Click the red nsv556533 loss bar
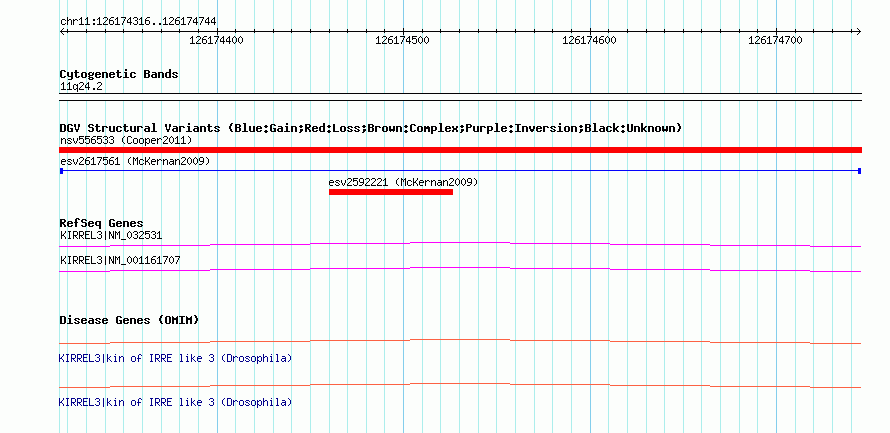Viewport: 890px width, 433px height. (460, 150)
